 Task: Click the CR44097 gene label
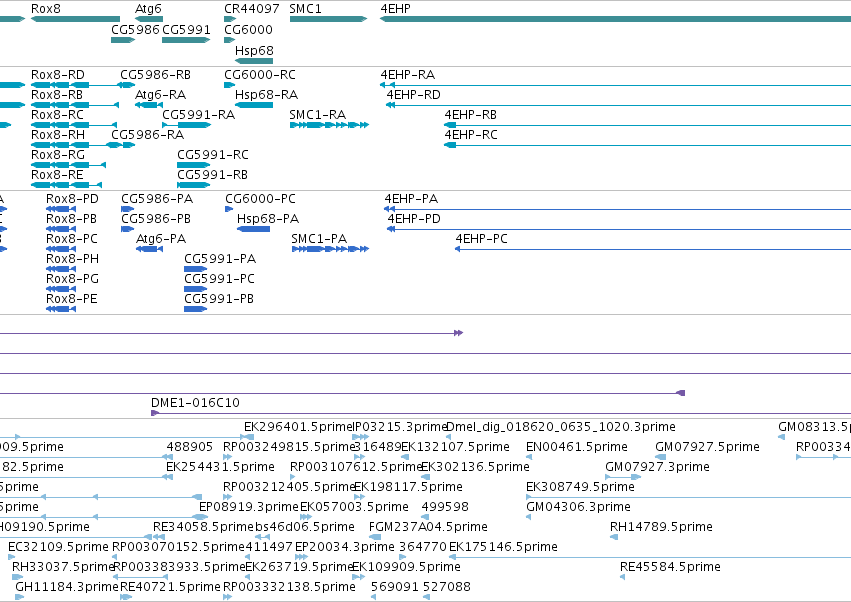click(x=252, y=9)
